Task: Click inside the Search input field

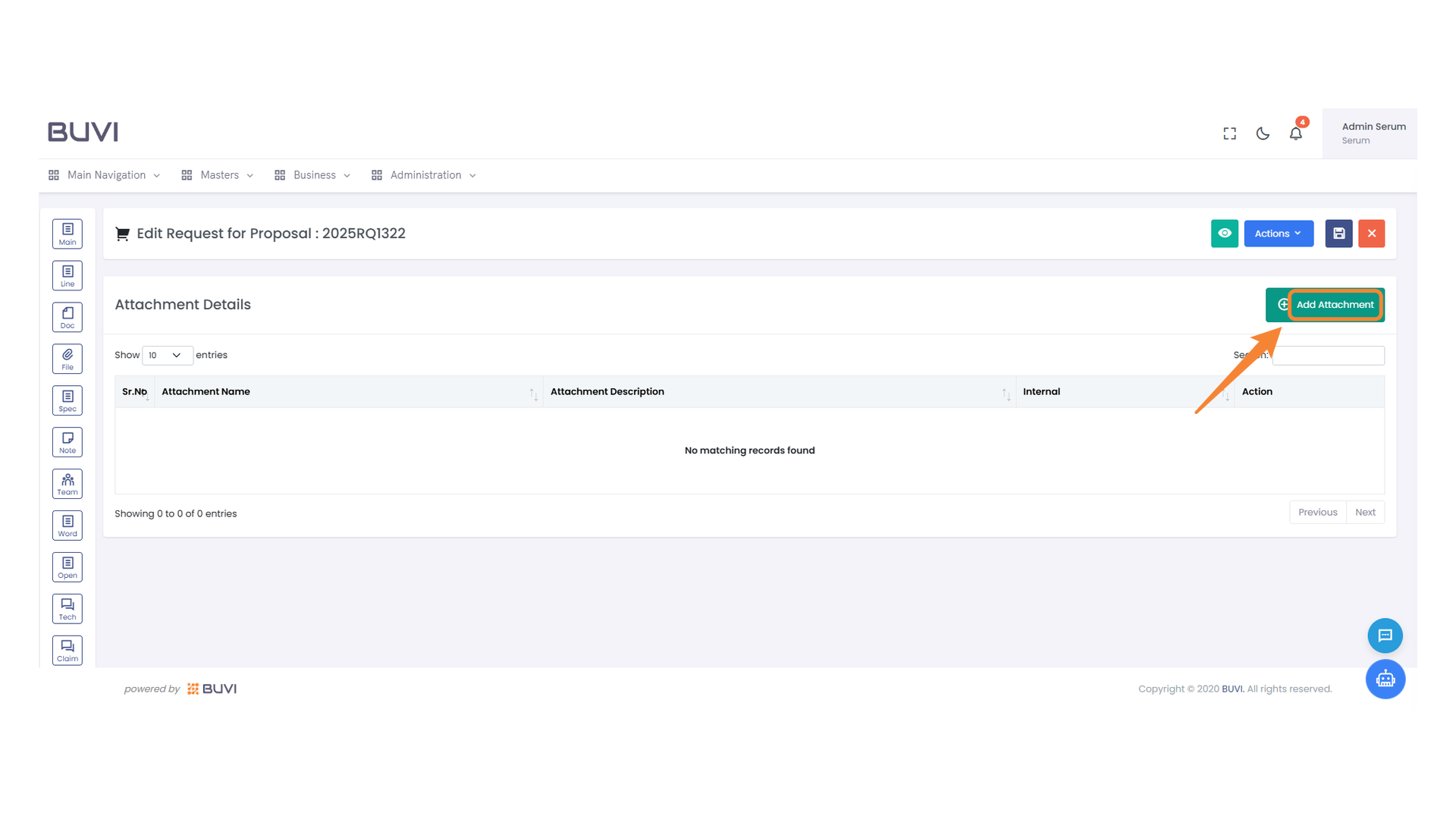Action: pos(1328,355)
